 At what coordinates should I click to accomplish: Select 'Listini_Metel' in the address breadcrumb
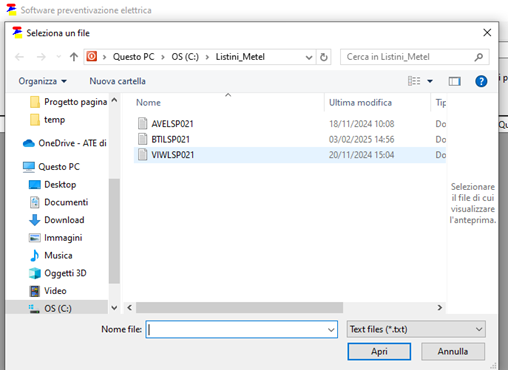click(x=240, y=57)
